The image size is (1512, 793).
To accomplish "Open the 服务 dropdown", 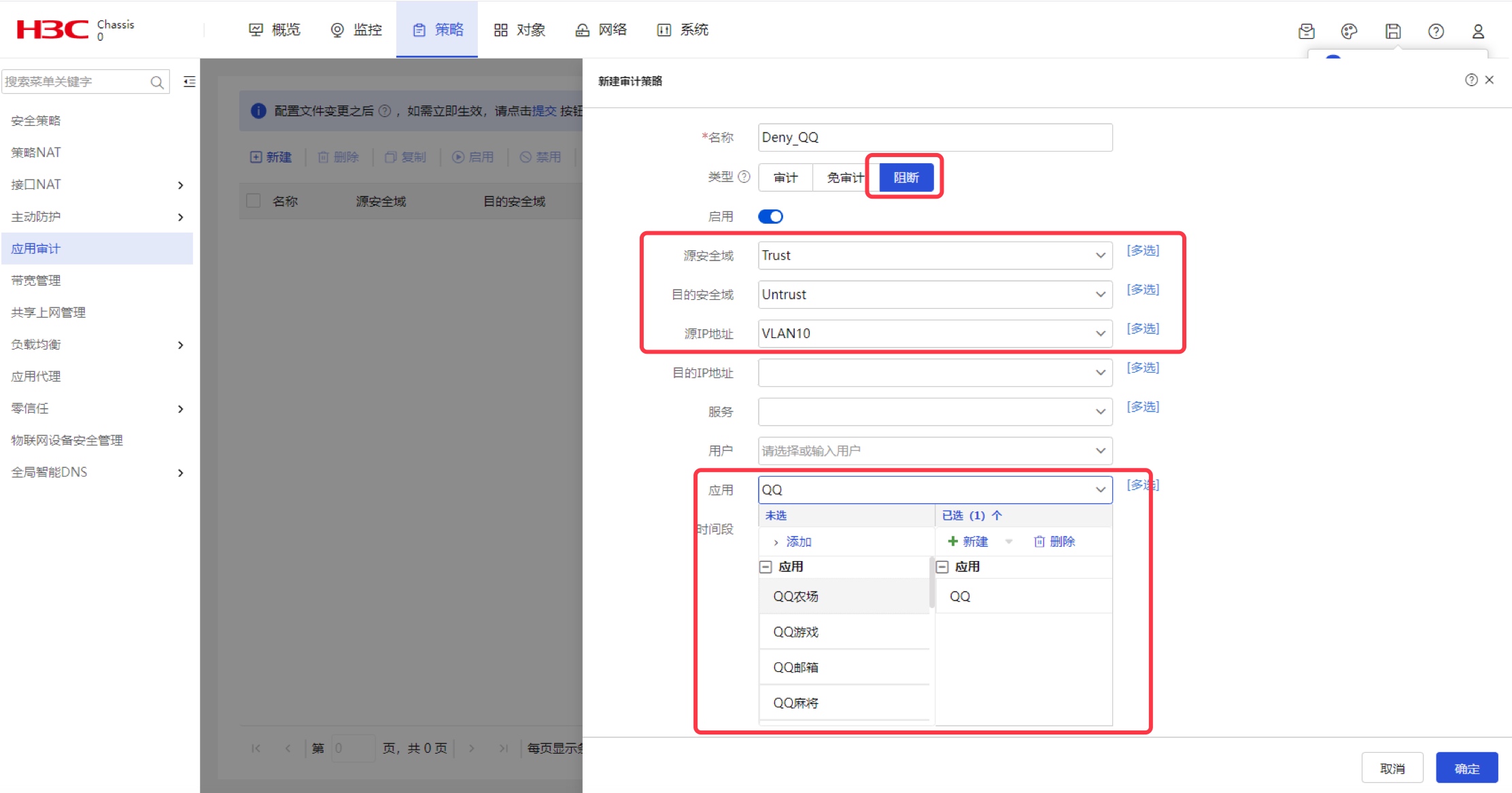I will click(x=935, y=411).
